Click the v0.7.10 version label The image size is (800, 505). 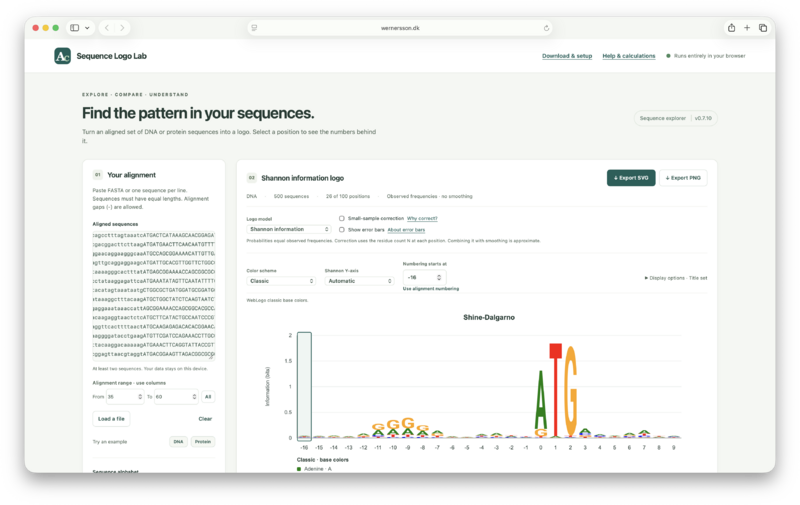(703, 118)
